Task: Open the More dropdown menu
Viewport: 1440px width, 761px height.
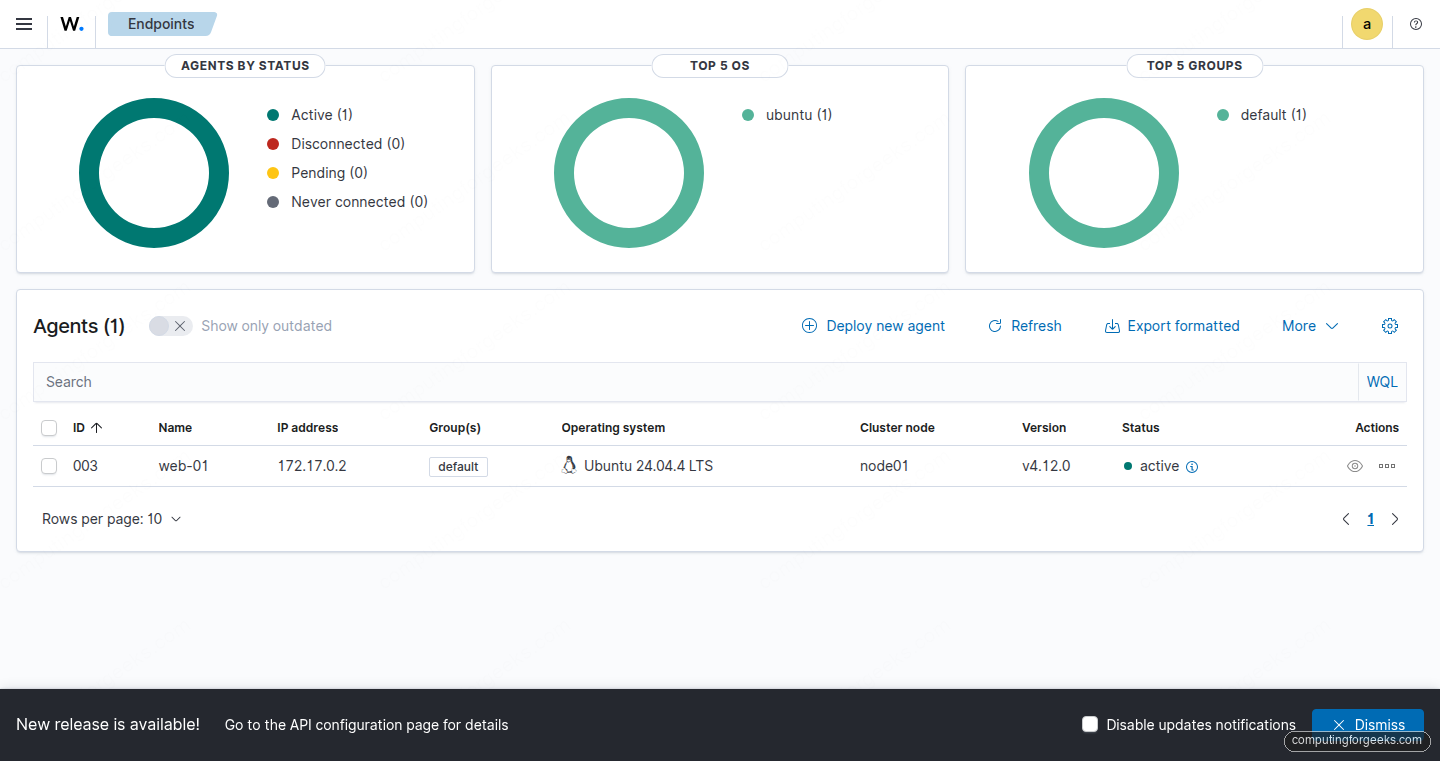Action: [1309, 325]
